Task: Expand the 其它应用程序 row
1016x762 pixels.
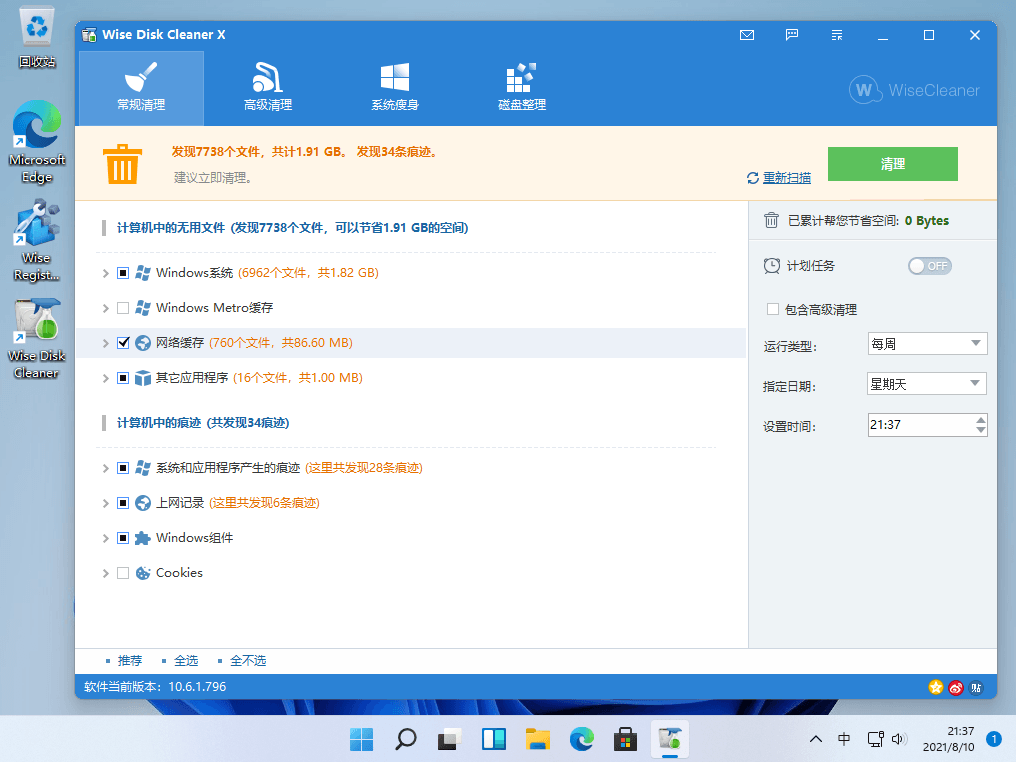Action: (106, 378)
